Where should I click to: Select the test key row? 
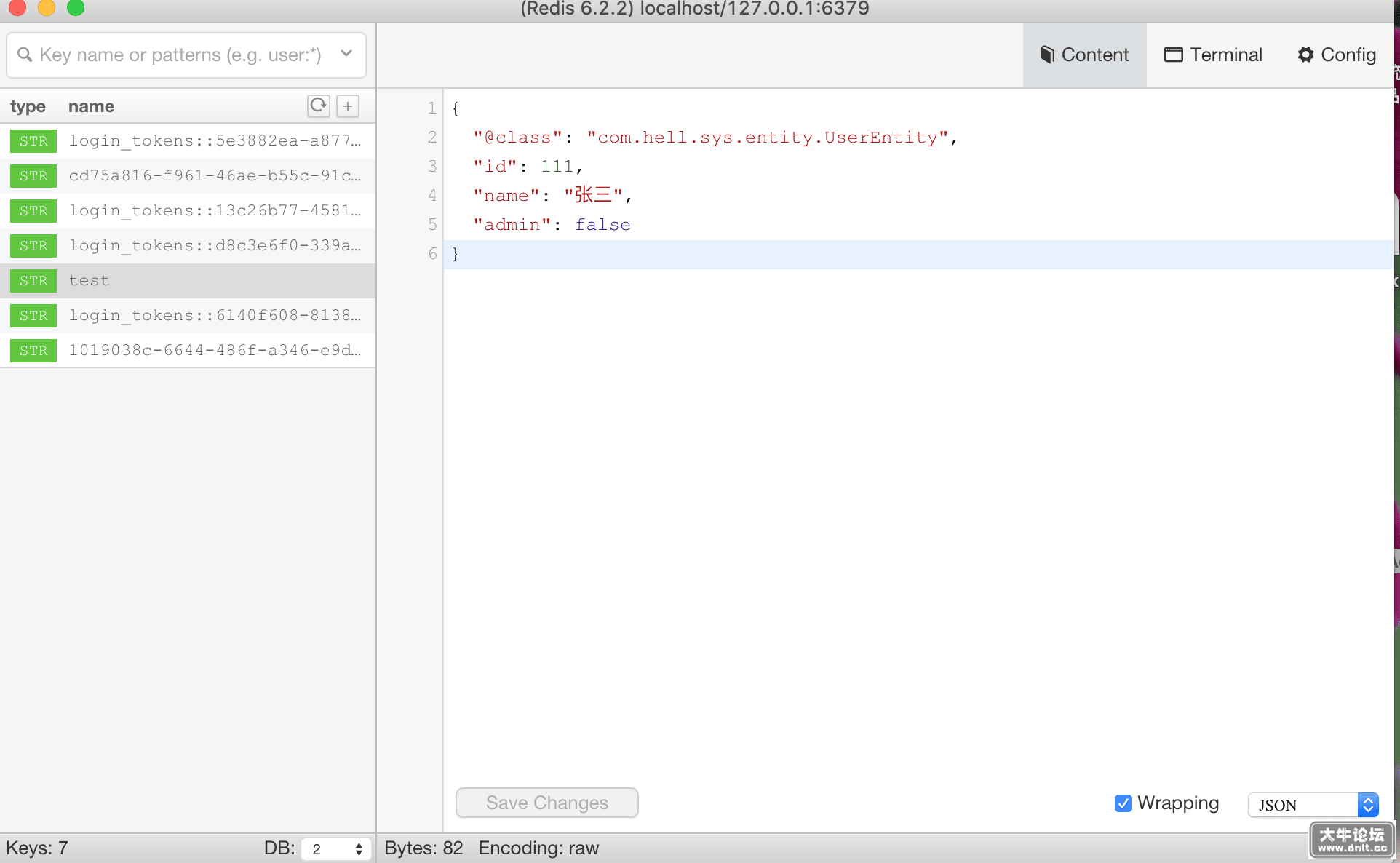[188, 281]
